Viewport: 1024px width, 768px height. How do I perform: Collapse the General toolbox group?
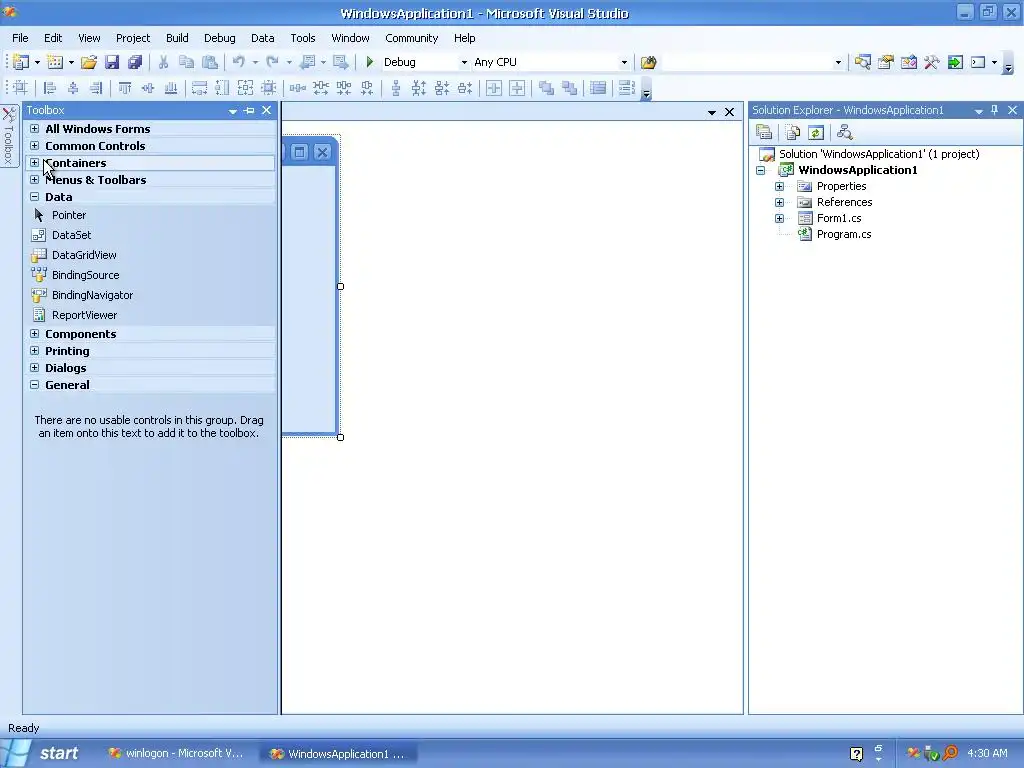coord(35,385)
